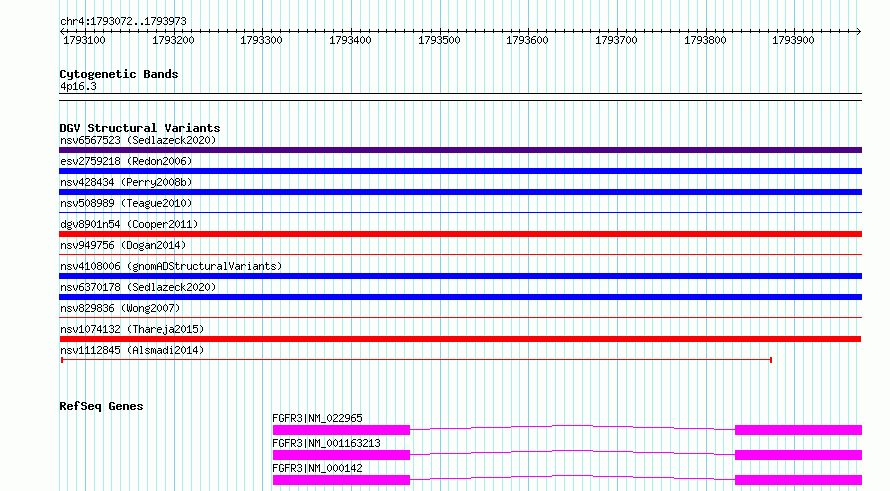Click the nsv1112845 red bracketed line
The width and height of the screenshot is (890, 491).
click(x=416, y=360)
